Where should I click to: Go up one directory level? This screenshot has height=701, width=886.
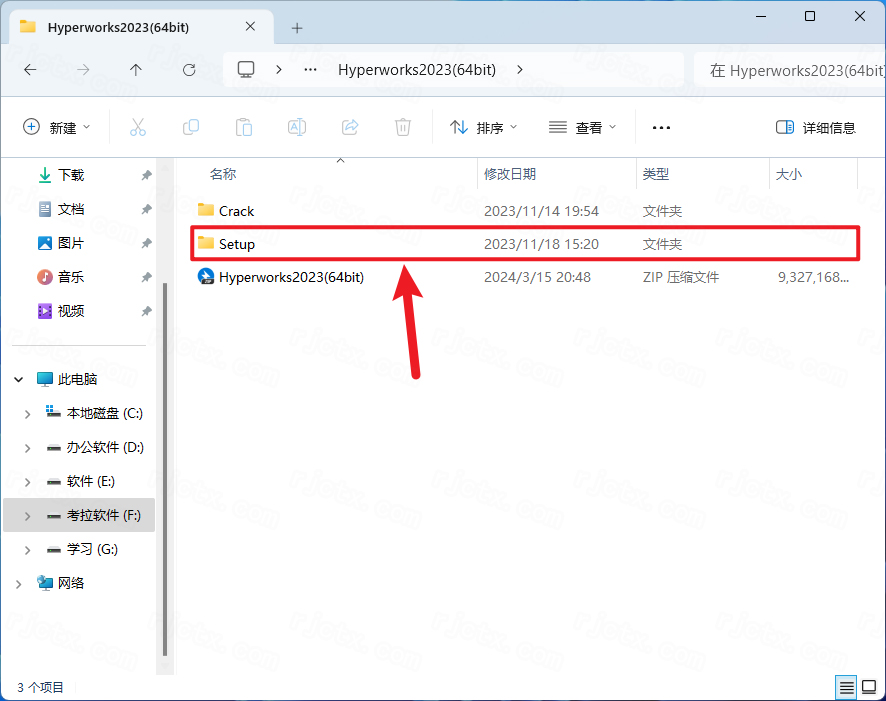click(x=136, y=70)
